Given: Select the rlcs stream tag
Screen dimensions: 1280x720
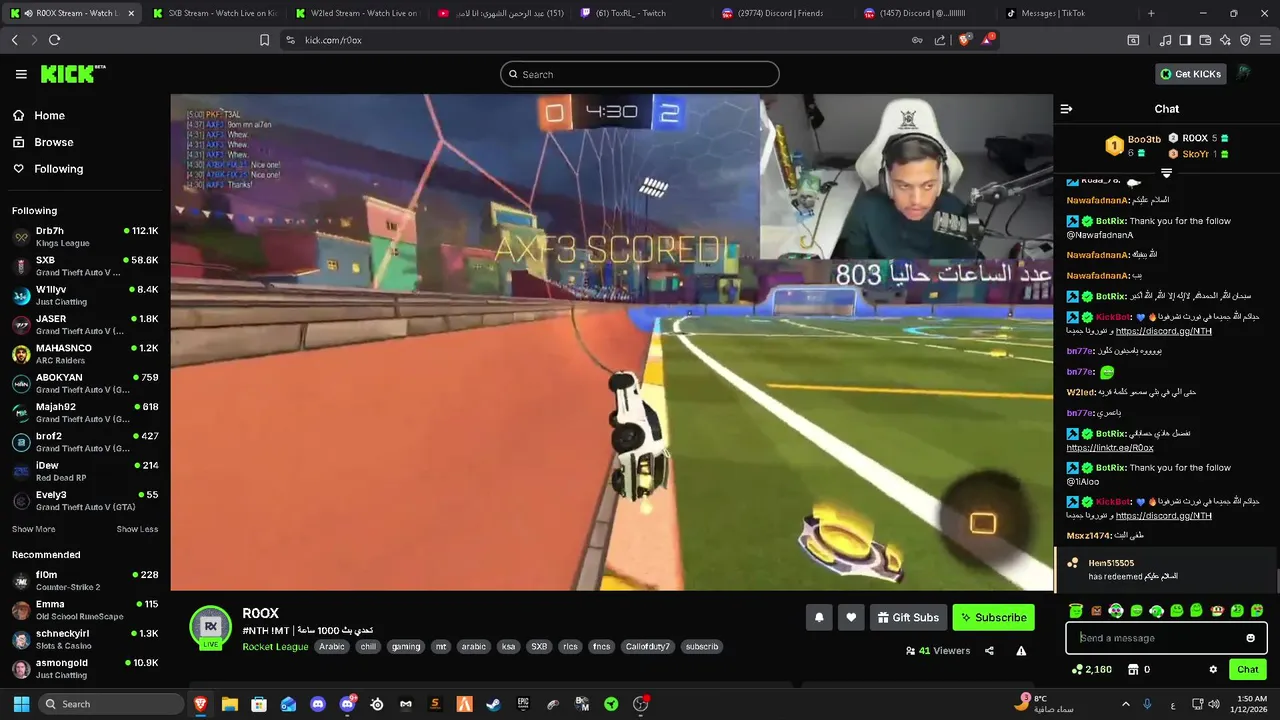Looking at the screenshot, I should (x=569, y=647).
